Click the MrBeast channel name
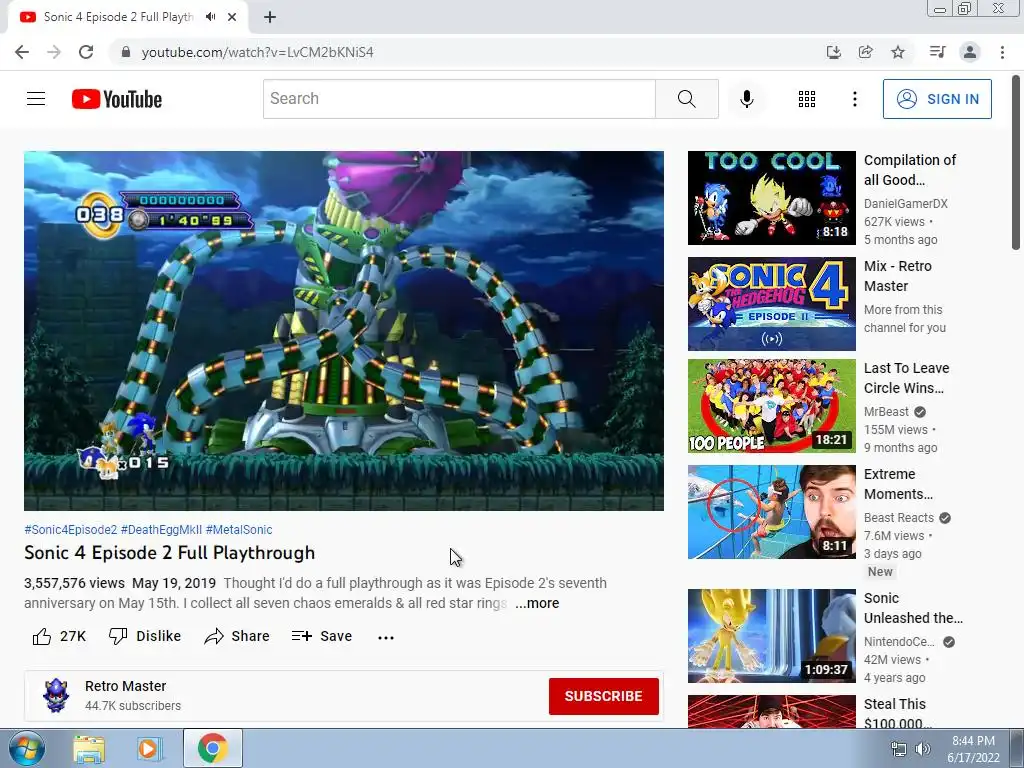Screen dimensions: 1024x768 (886, 411)
